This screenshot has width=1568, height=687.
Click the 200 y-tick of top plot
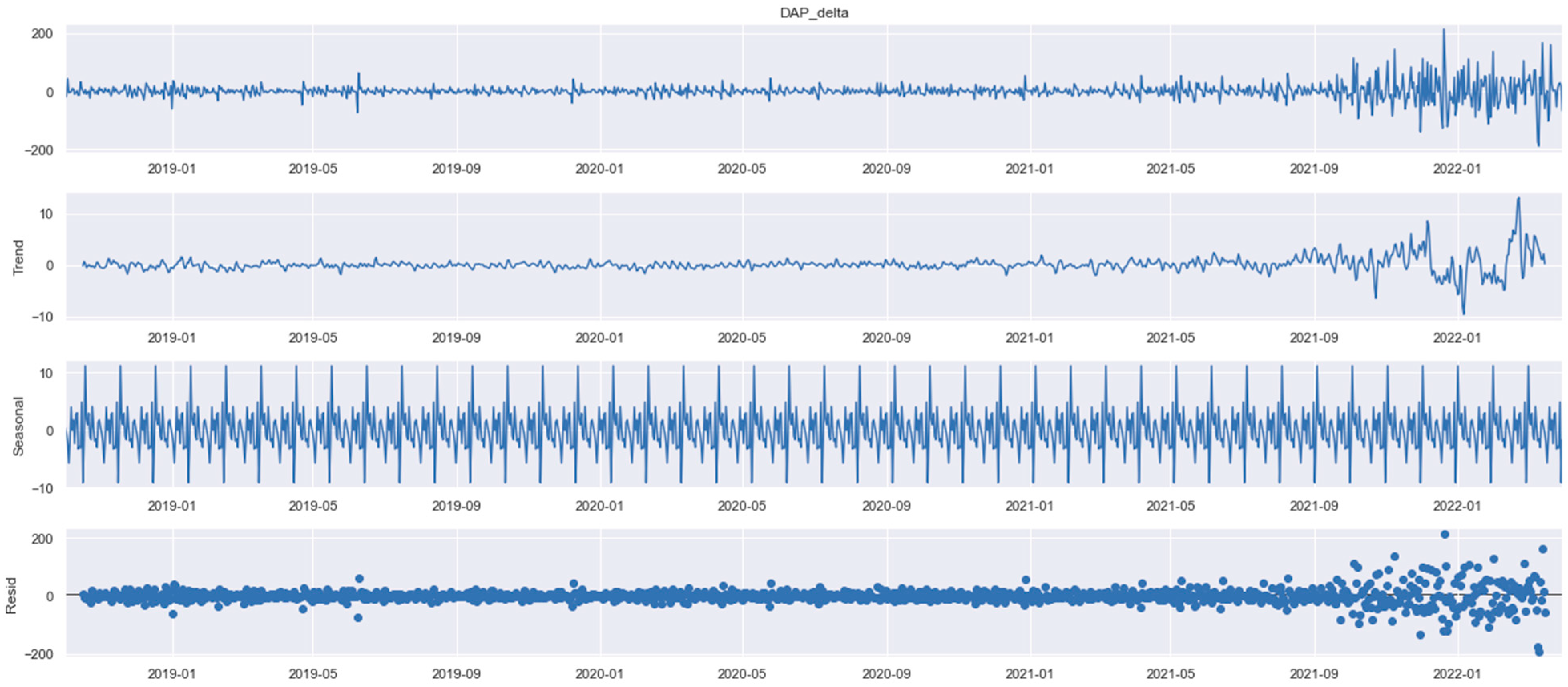pyautogui.click(x=42, y=34)
